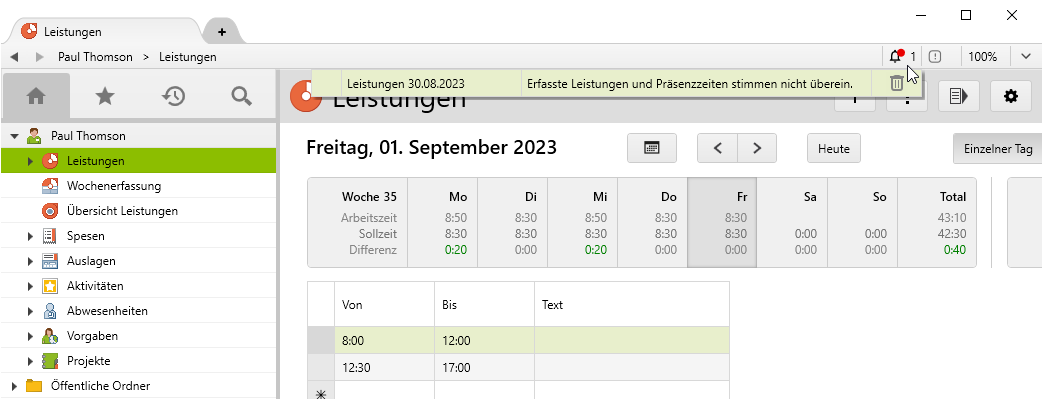
Task: Delete the notification with the trash icon
Action: point(896,84)
